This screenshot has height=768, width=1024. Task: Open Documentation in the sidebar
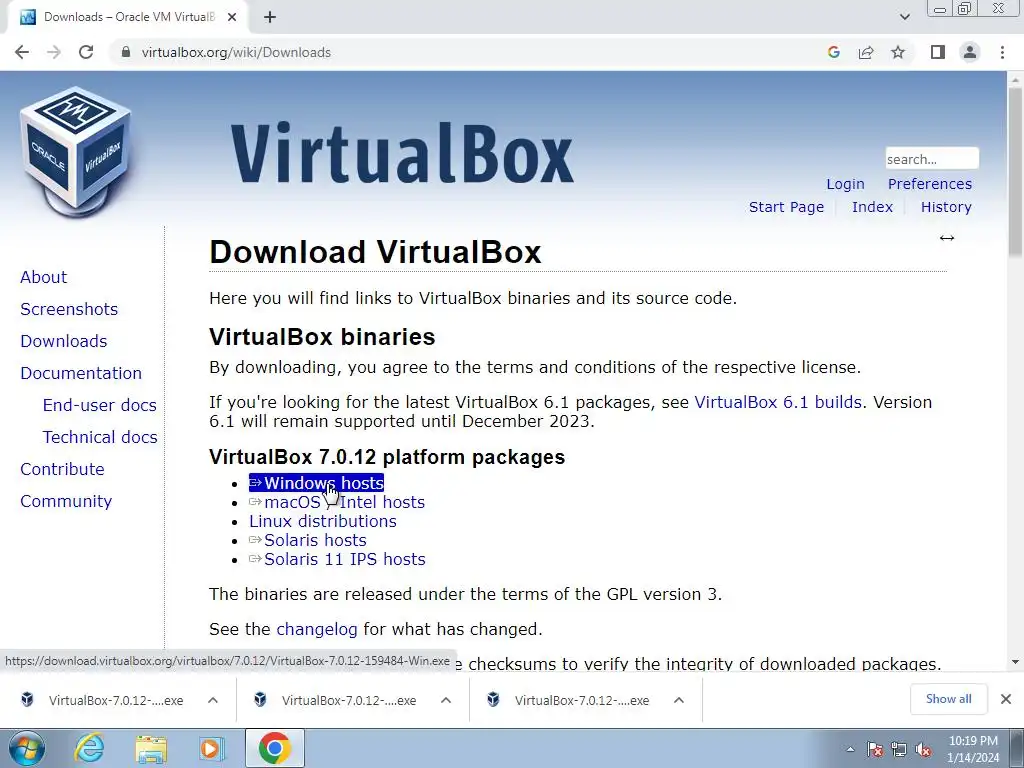(x=81, y=373)
